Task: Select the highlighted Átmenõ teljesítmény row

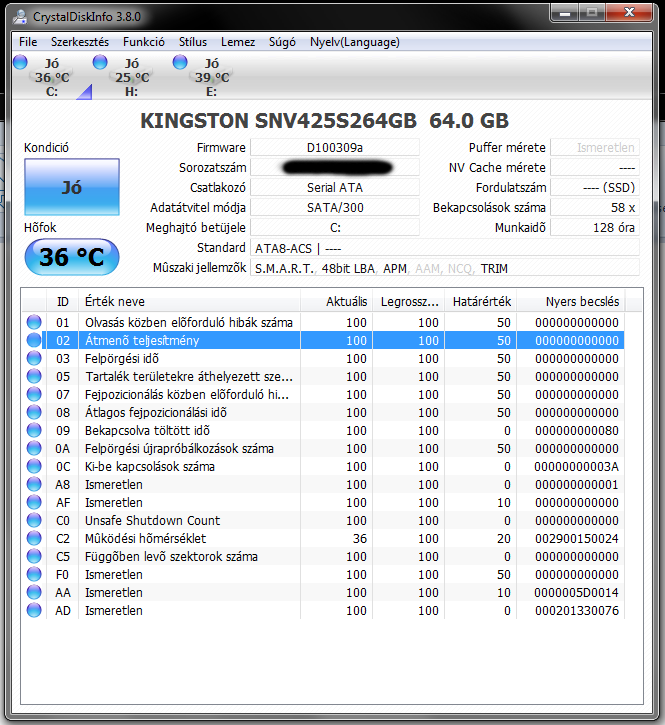Action: pos(324,340)
